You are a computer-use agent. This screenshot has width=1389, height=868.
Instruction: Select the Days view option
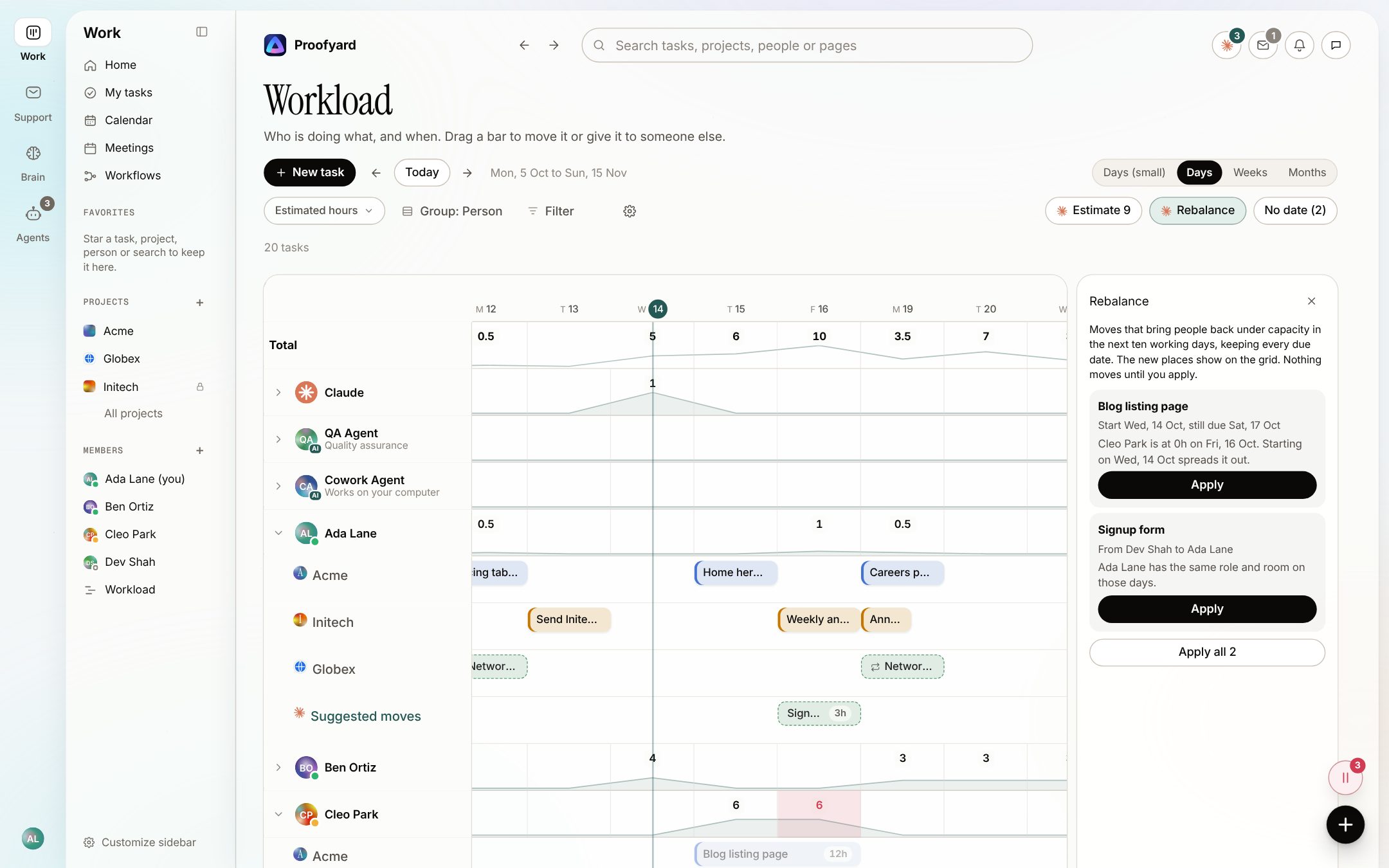click(x=1199, y=172)
